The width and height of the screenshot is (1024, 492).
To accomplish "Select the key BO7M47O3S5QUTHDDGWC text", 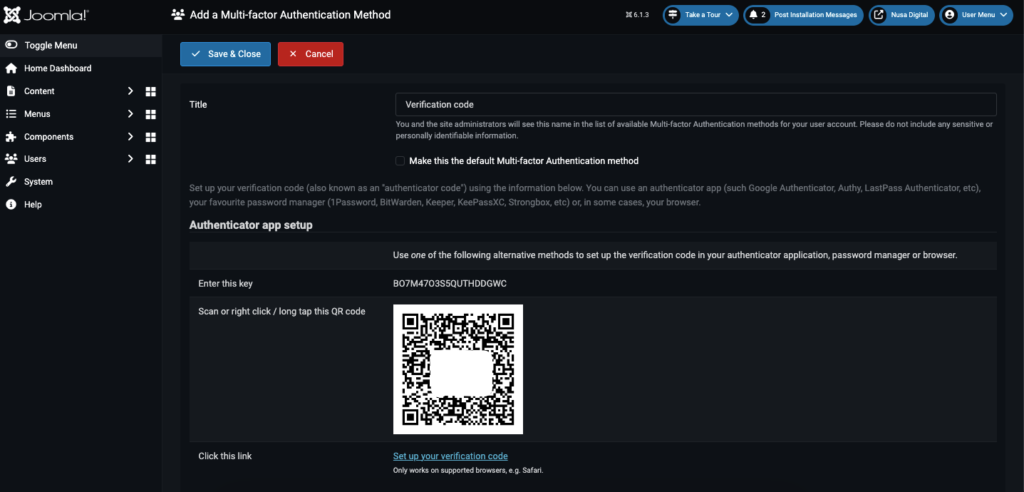I will click(450, 284).
